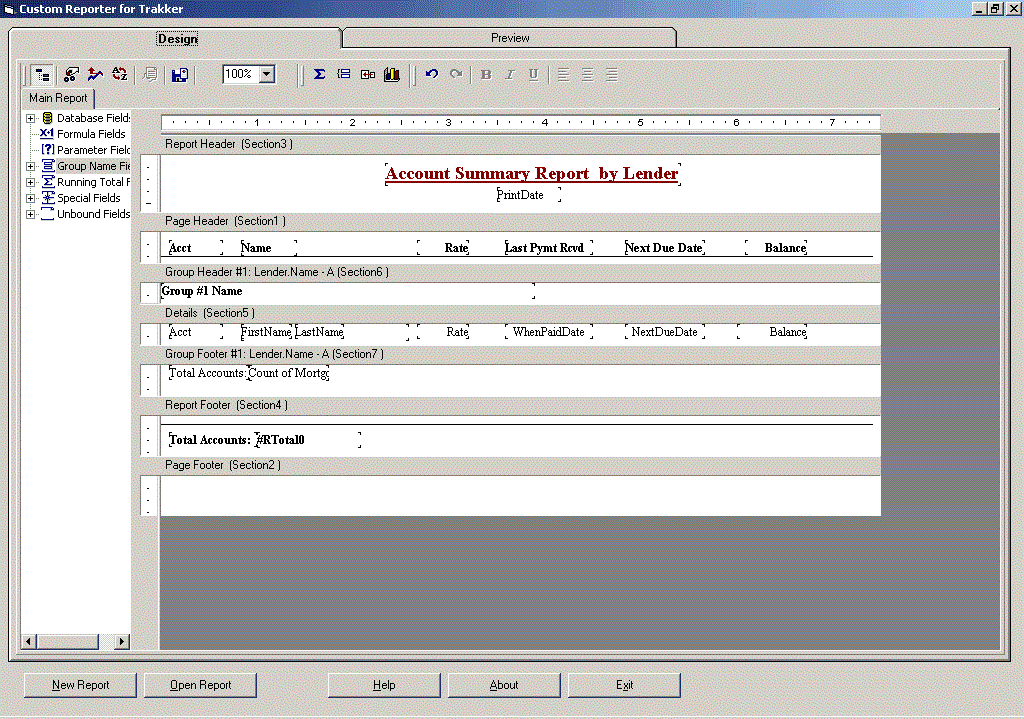The image size is (1024, 719).
Task: Toggle bold formatting button
Action: point(486,75)
